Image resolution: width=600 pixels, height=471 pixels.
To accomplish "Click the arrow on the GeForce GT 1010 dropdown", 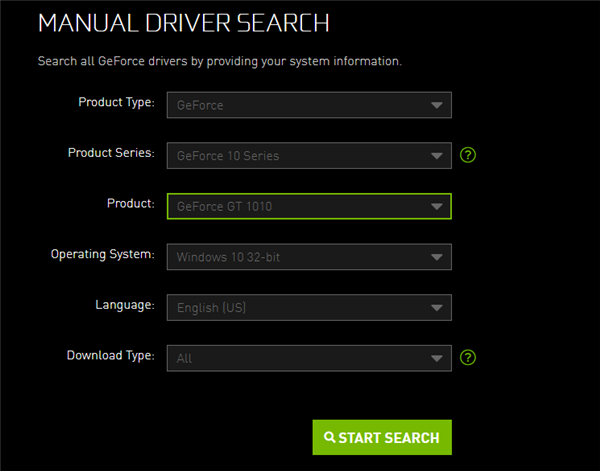I will [436, 206].
